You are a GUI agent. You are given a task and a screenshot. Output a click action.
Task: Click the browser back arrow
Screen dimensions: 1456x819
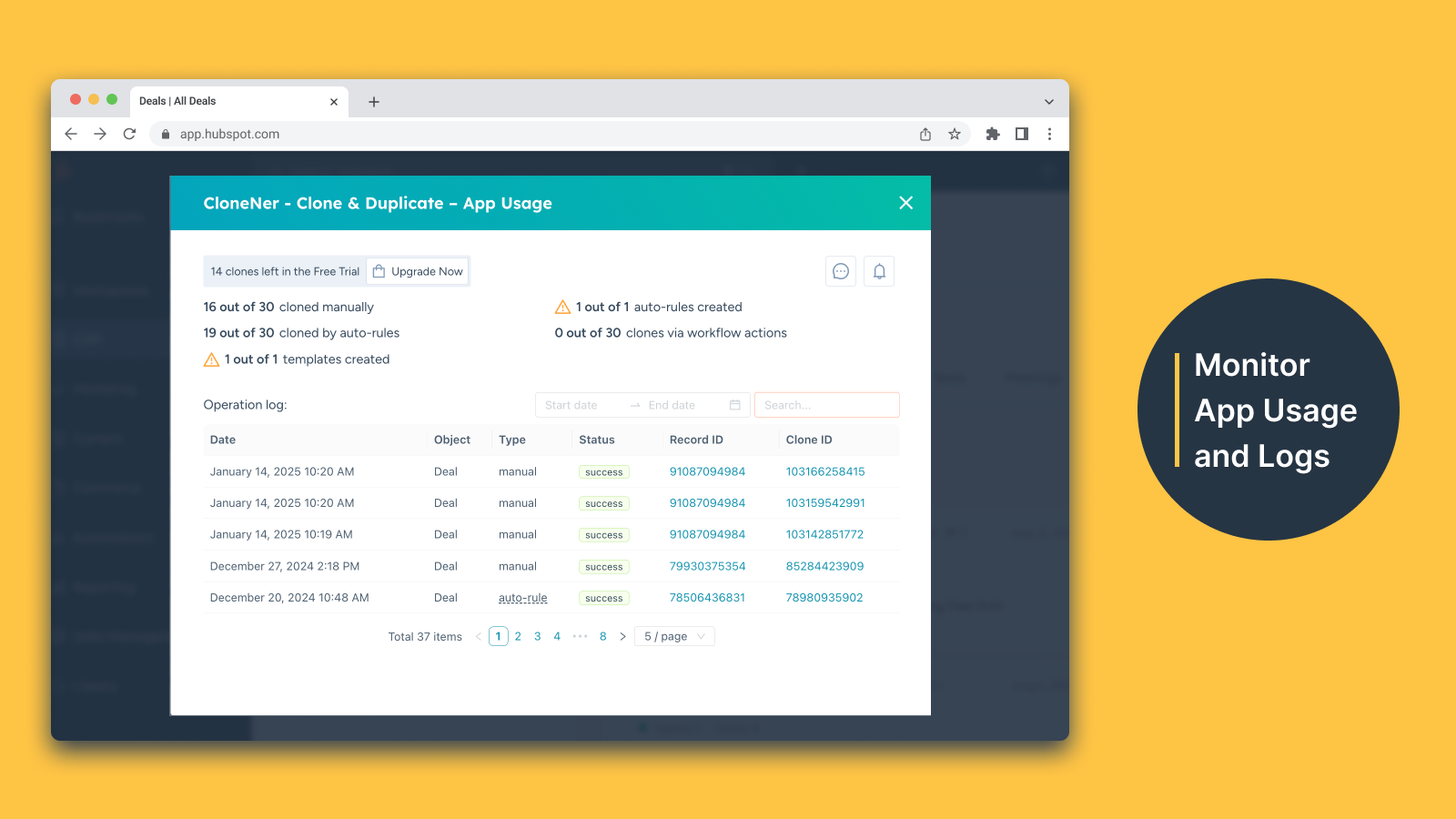tap(71, 134)
